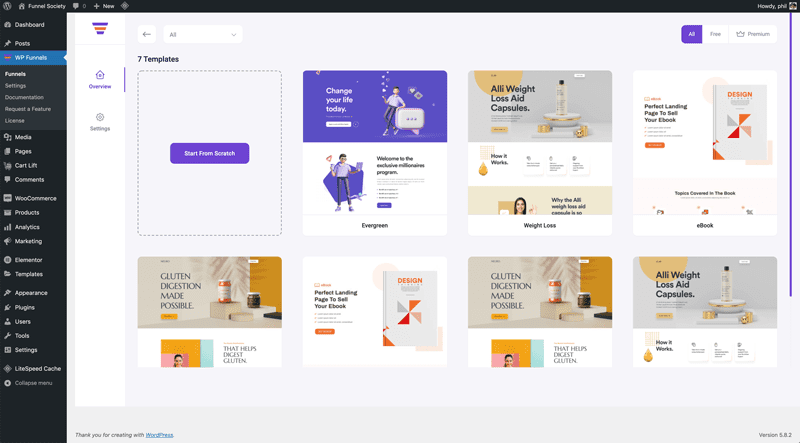Select the Overview tab with home icon
Viewport: 800px width, 443px height.
[100, 80]
